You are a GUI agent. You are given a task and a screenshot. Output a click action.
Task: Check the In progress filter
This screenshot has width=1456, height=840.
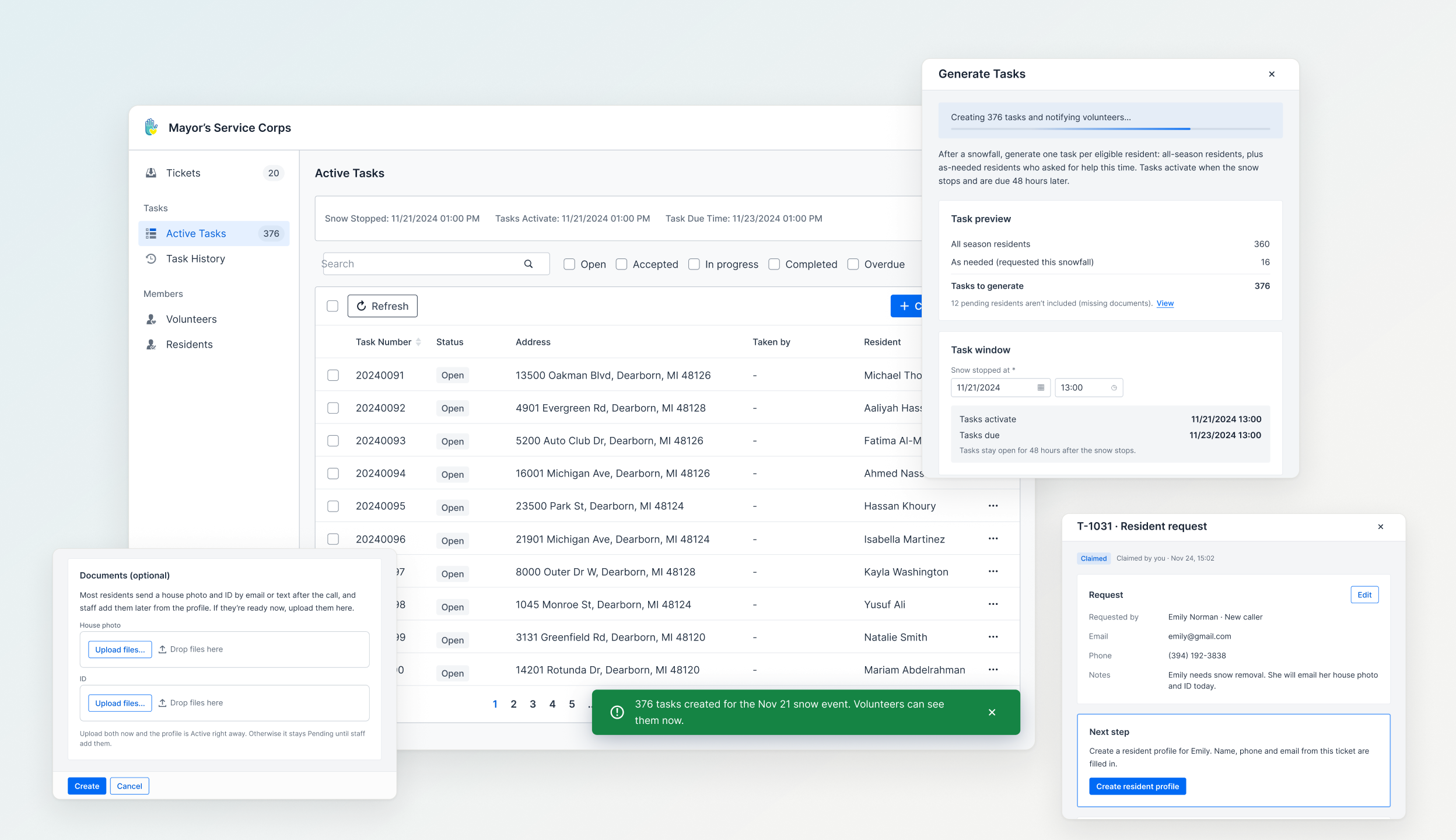(694, 264)
